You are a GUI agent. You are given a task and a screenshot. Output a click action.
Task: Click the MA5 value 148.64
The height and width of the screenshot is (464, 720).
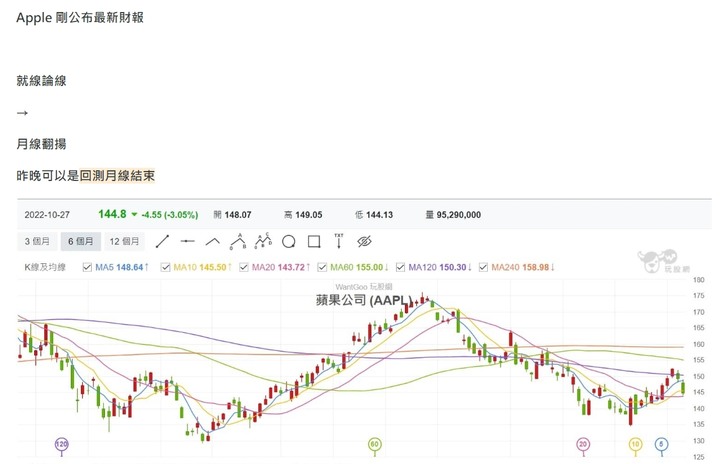[129, 267]
